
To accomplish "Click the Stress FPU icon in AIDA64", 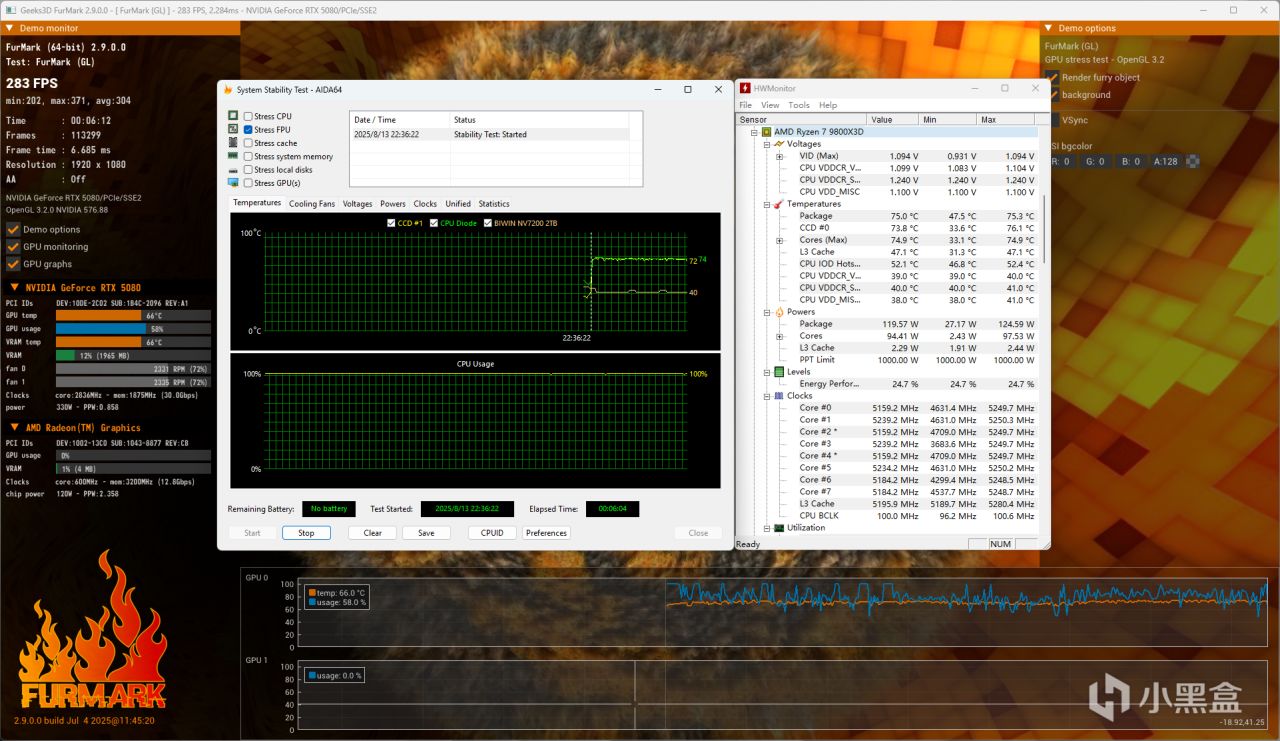I will pos(233,129).
